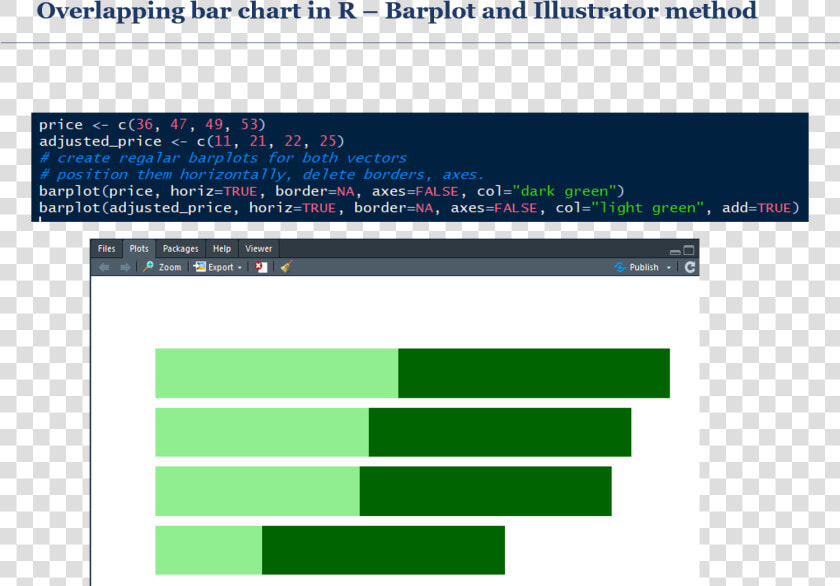Go to the Help tab
The image size is (840, 586).
coord(222,249)
